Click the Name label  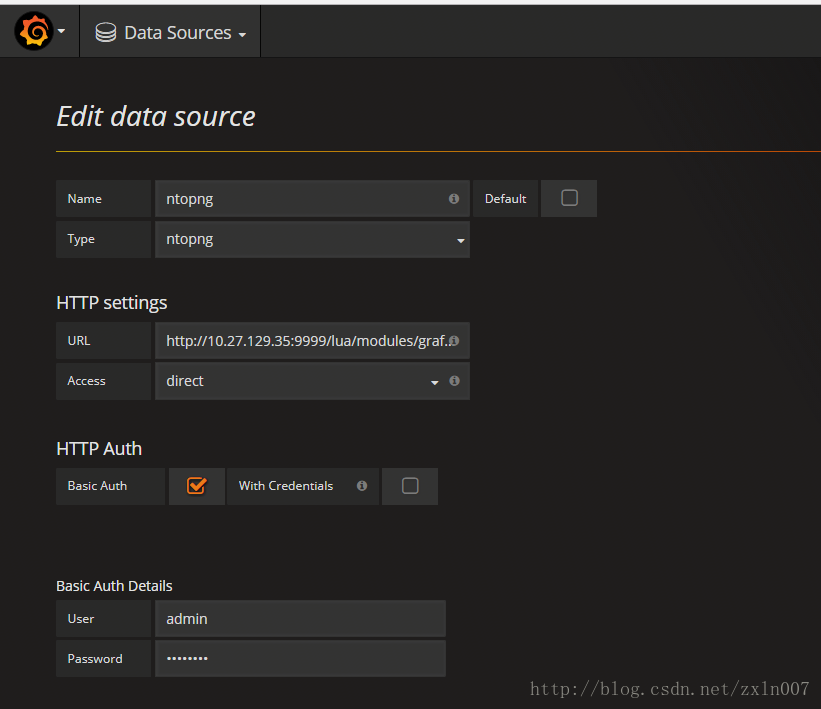85,199
